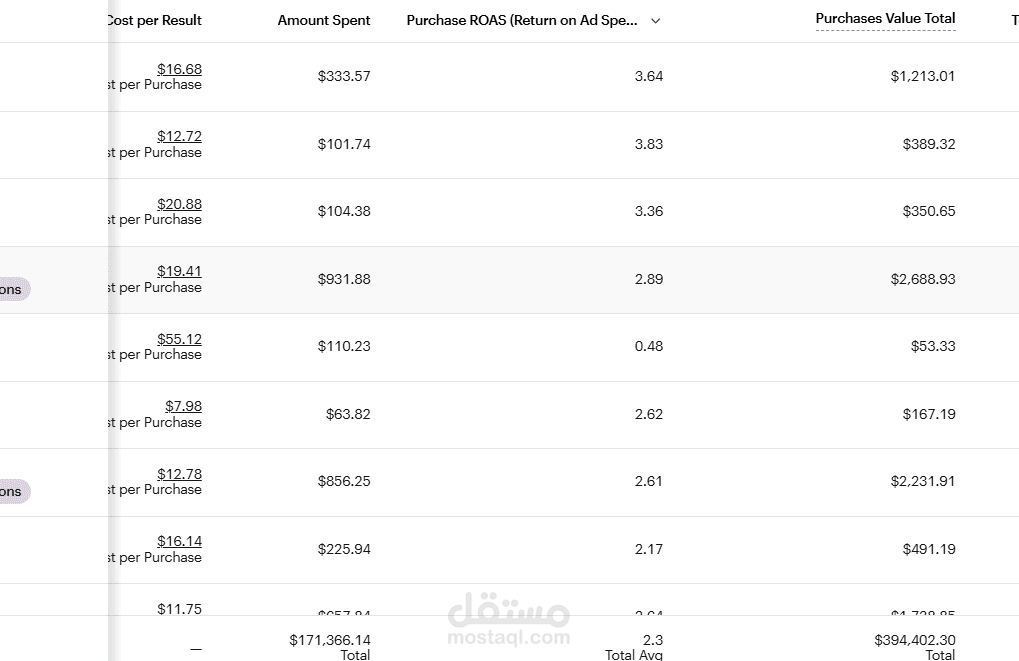Screen dimensions: 1019x661
Task: Click the Cost per Result header
Action: click(x=155, y=20)
